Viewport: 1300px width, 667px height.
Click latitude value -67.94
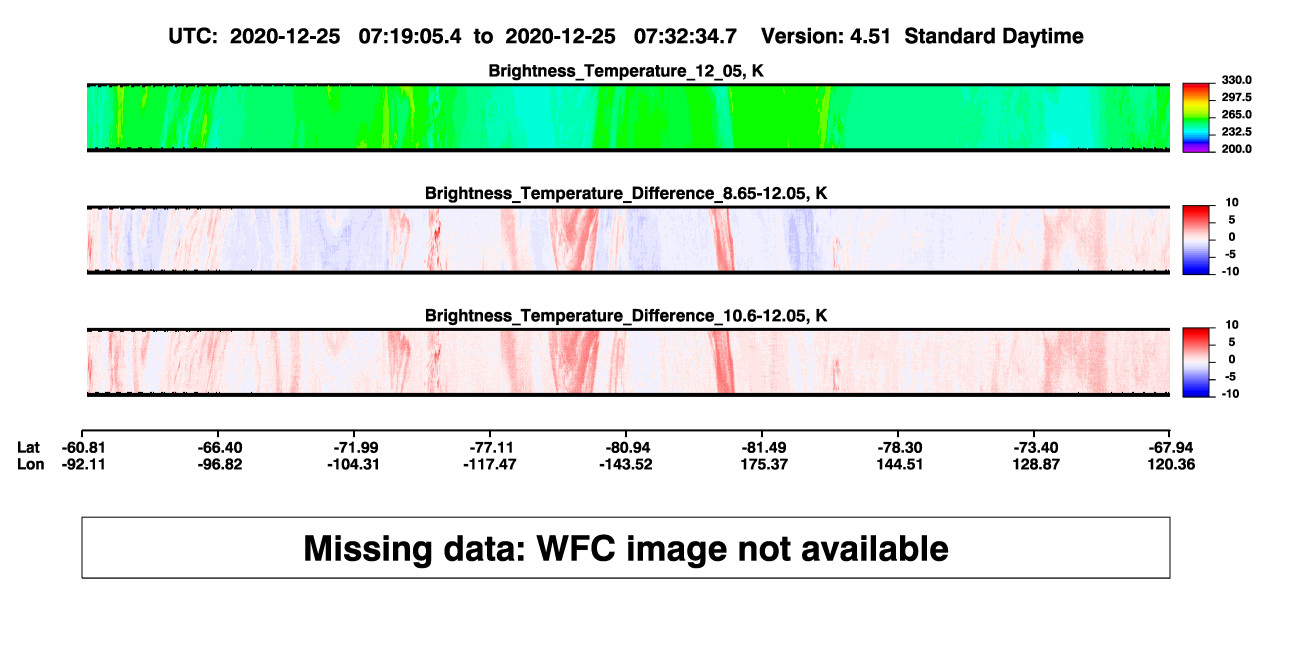pos(1170,447)
